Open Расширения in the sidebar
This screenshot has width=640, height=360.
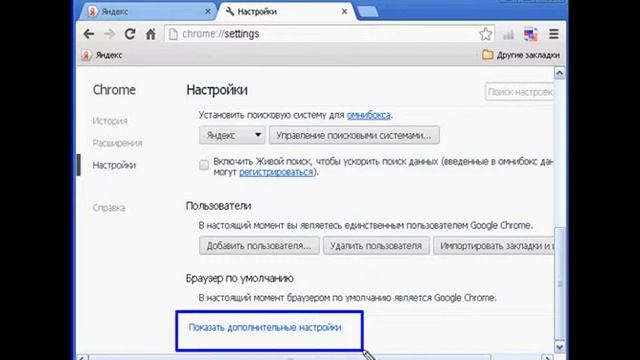click(x=117, y=143)
